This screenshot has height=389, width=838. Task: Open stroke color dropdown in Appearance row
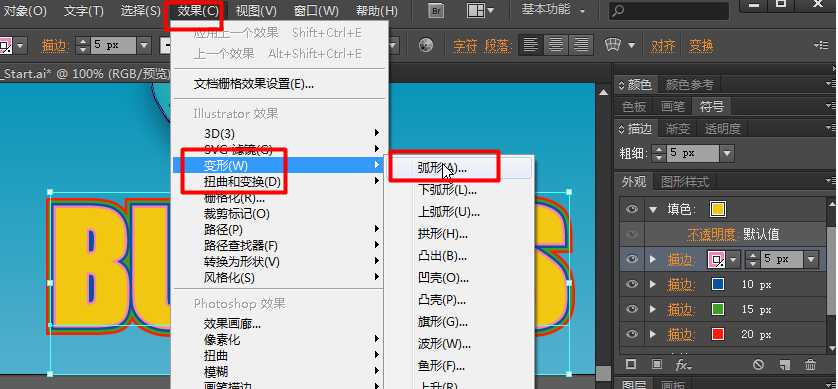733,259
